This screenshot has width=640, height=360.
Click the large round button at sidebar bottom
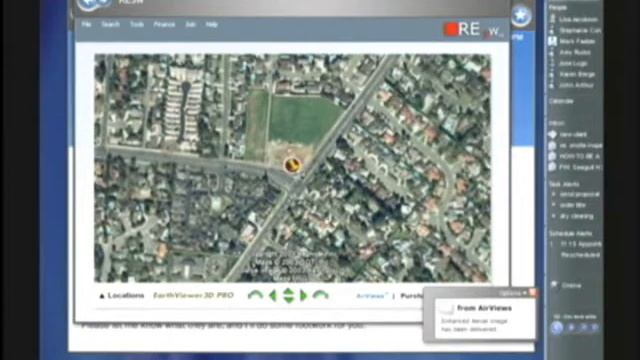(557, 327)
